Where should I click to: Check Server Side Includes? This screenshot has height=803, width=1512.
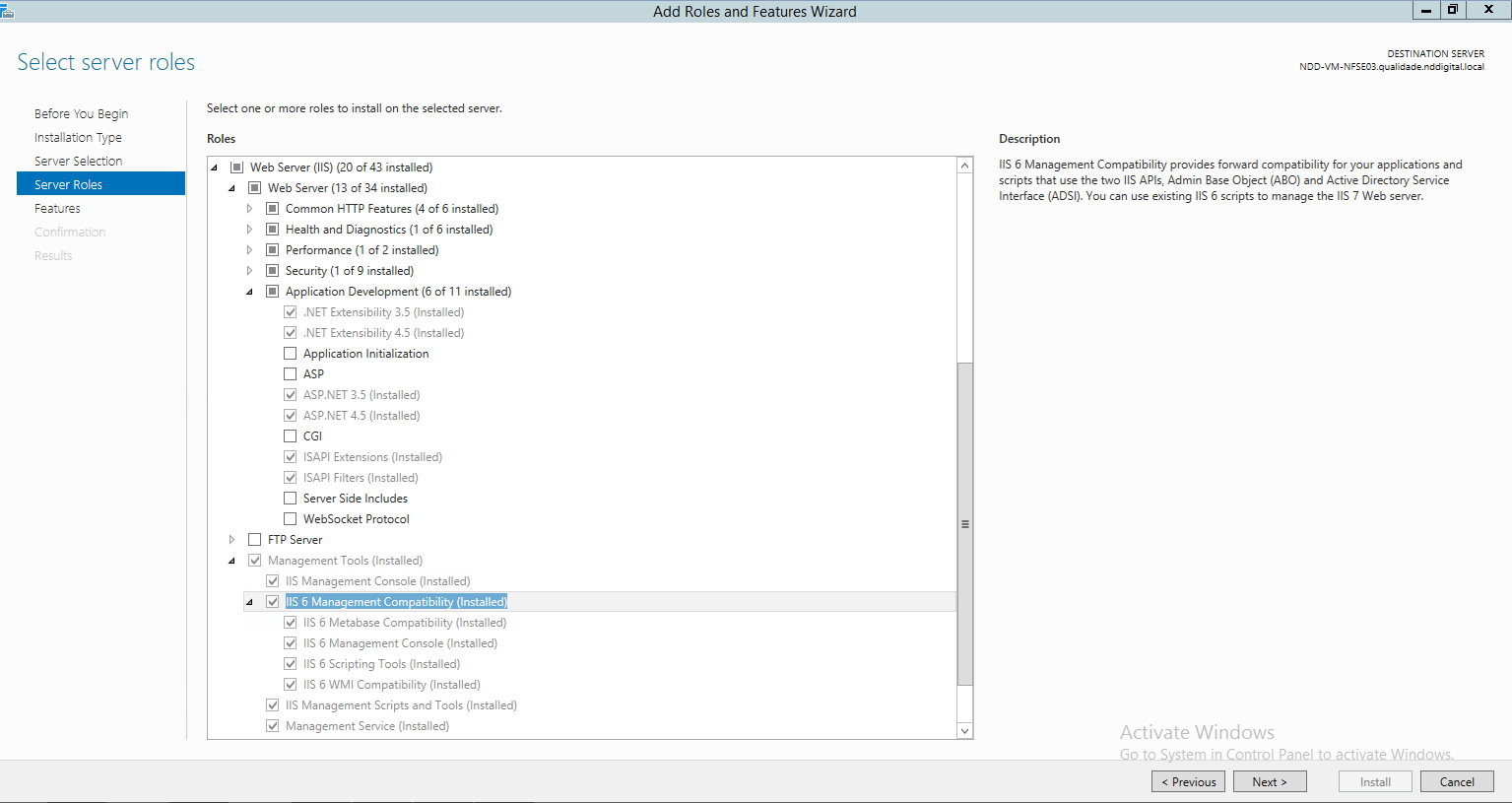click(x=290, y=498)
